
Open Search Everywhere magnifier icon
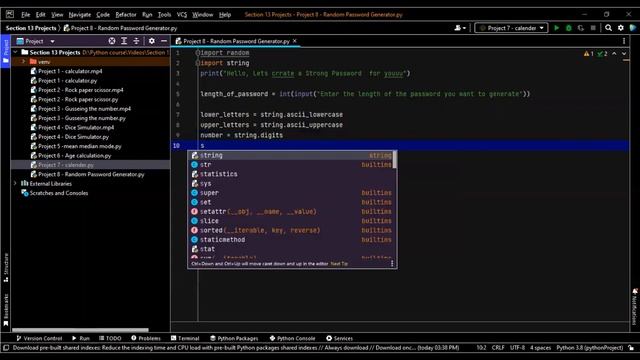point(608,28)
